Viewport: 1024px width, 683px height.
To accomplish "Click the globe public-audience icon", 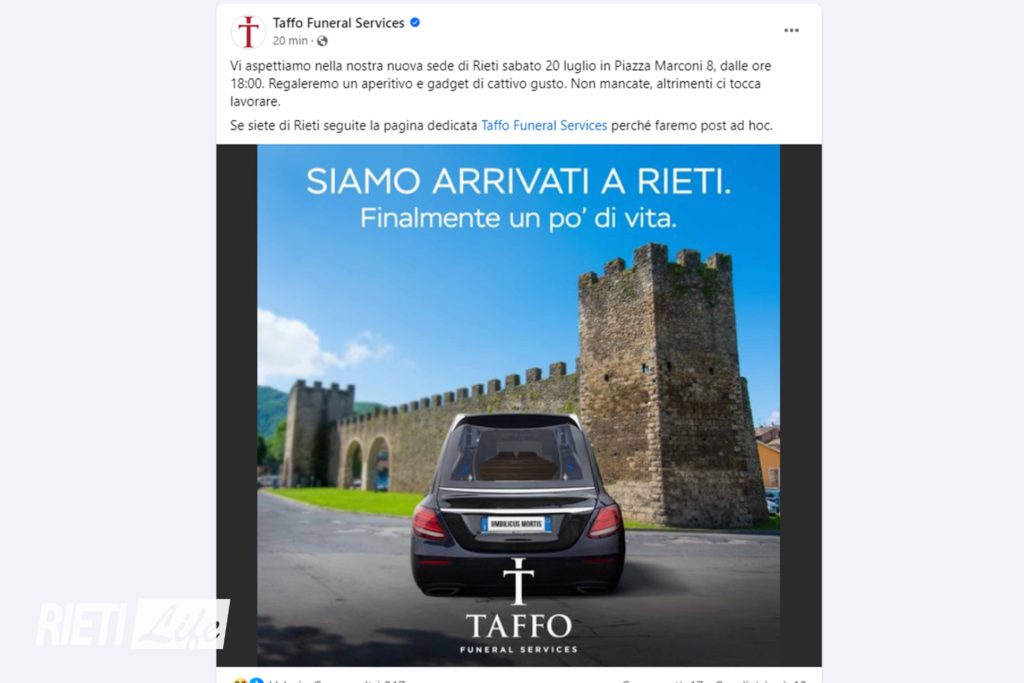I will [322, 41].
